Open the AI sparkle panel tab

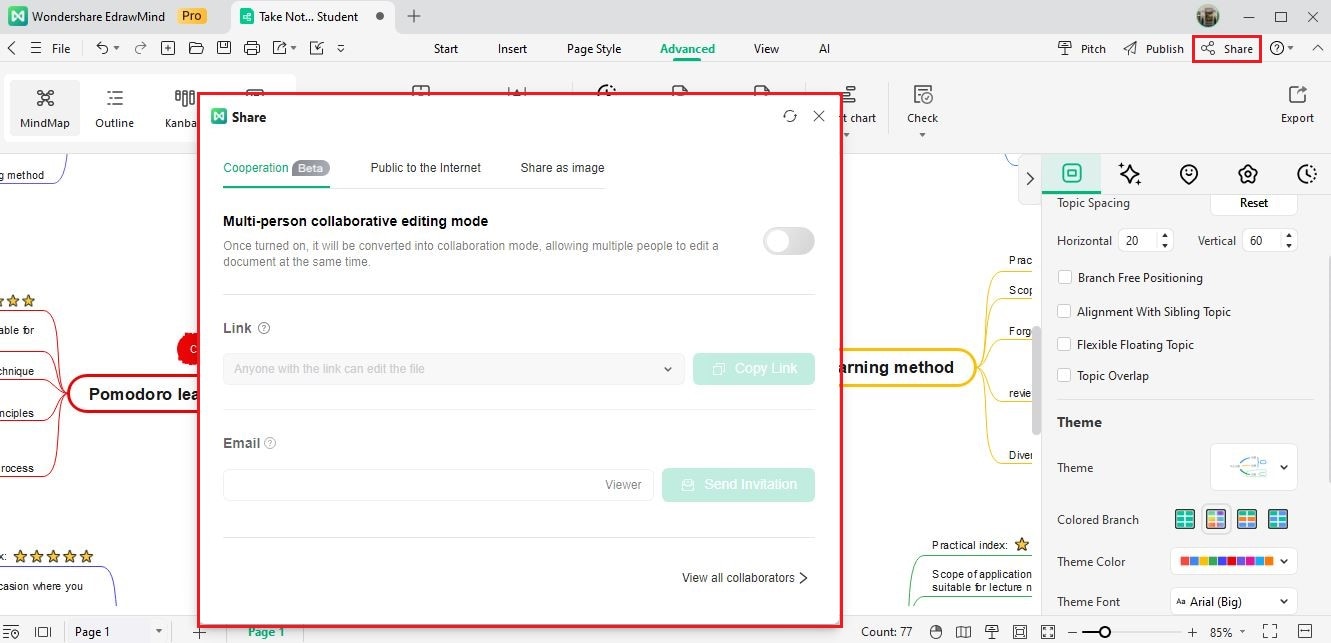point(1130,173)
